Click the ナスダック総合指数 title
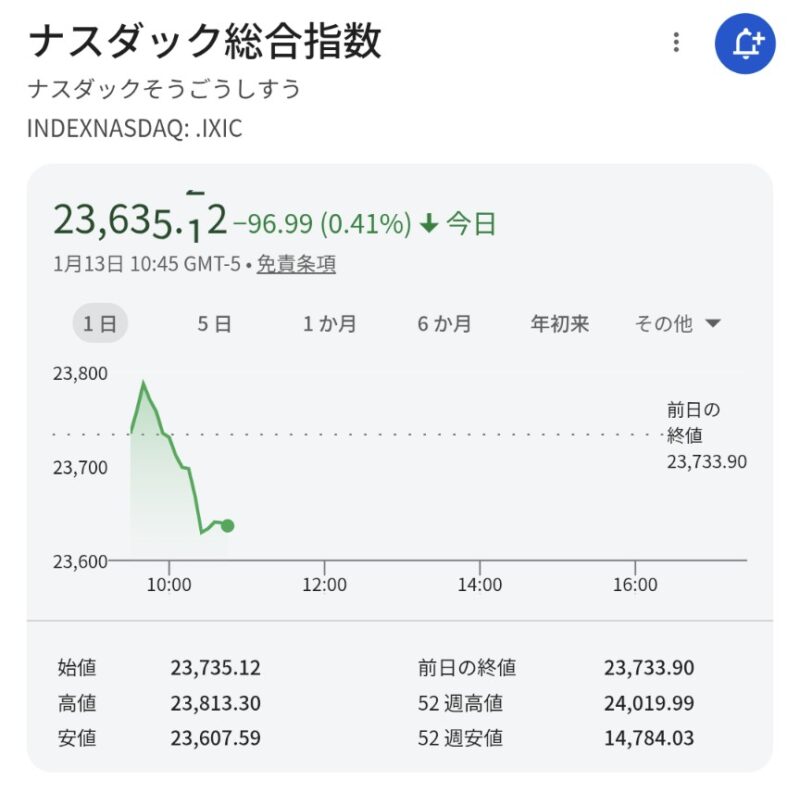This screenshot has height=793, width=800. [205, 43]
